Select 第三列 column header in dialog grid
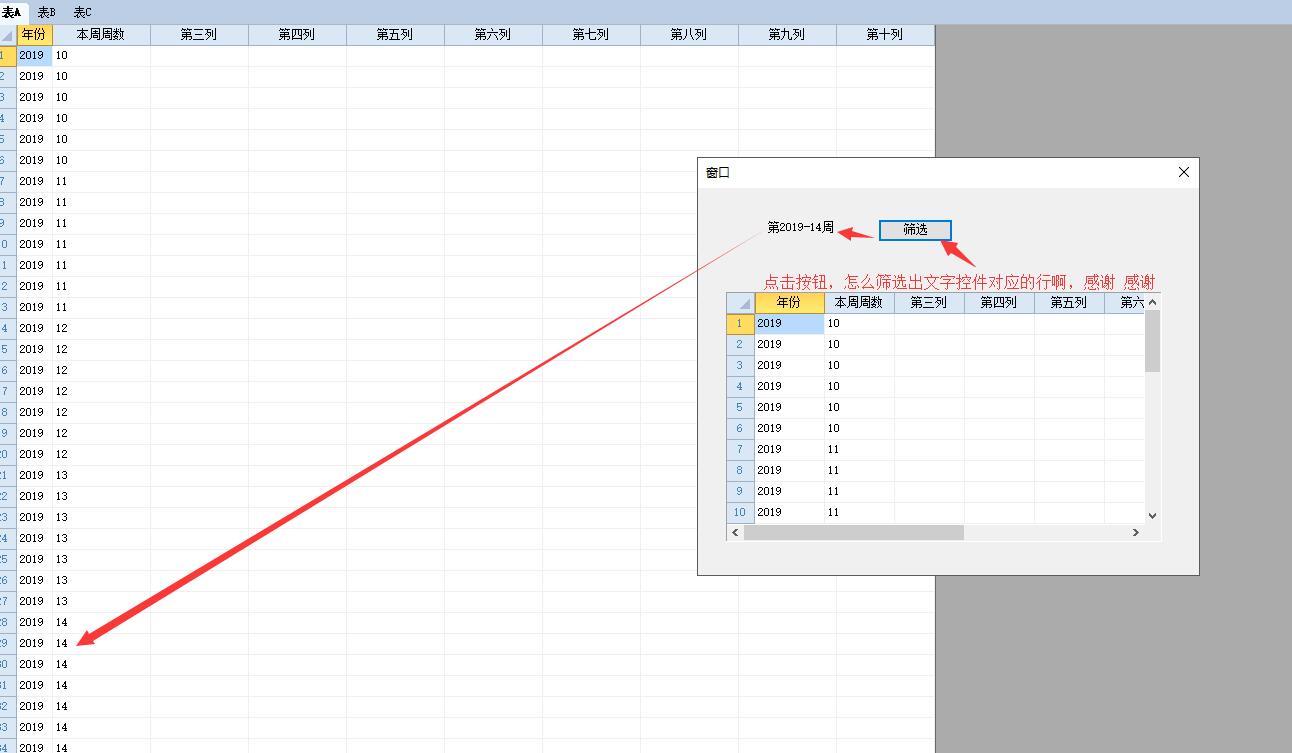 point(929,303)
